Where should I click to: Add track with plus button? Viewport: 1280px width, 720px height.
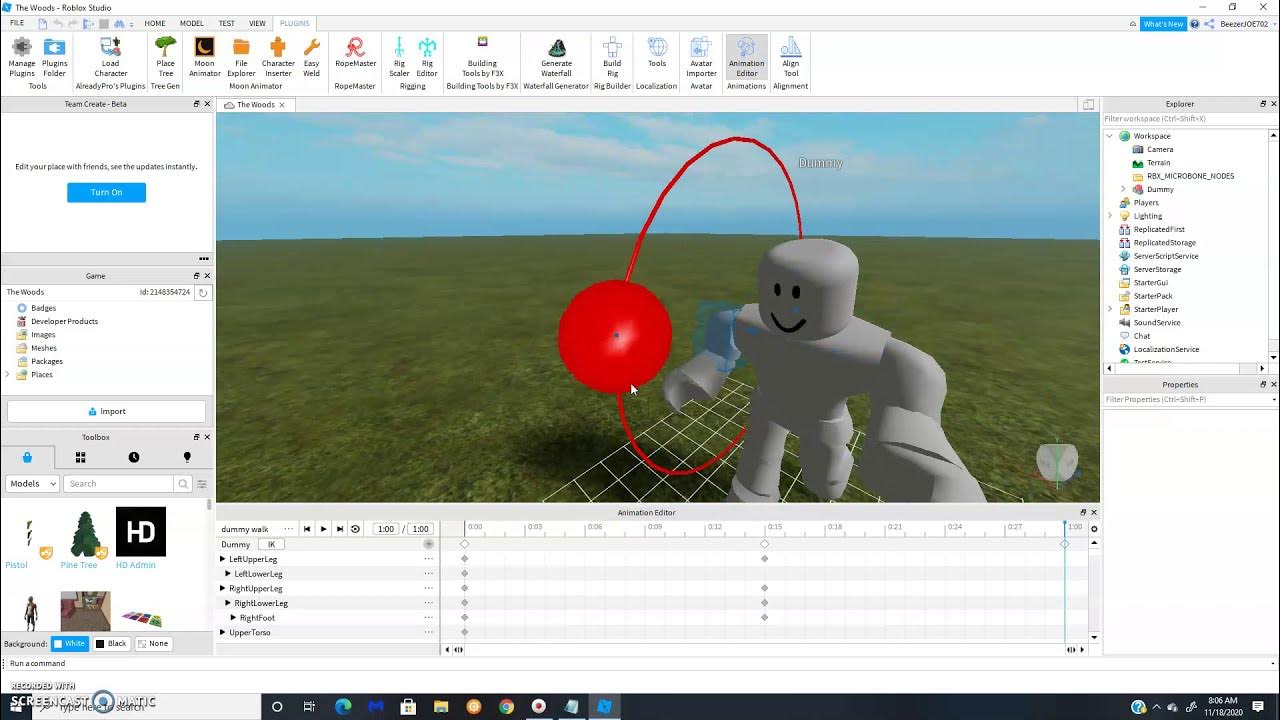(x=428, y=545)
